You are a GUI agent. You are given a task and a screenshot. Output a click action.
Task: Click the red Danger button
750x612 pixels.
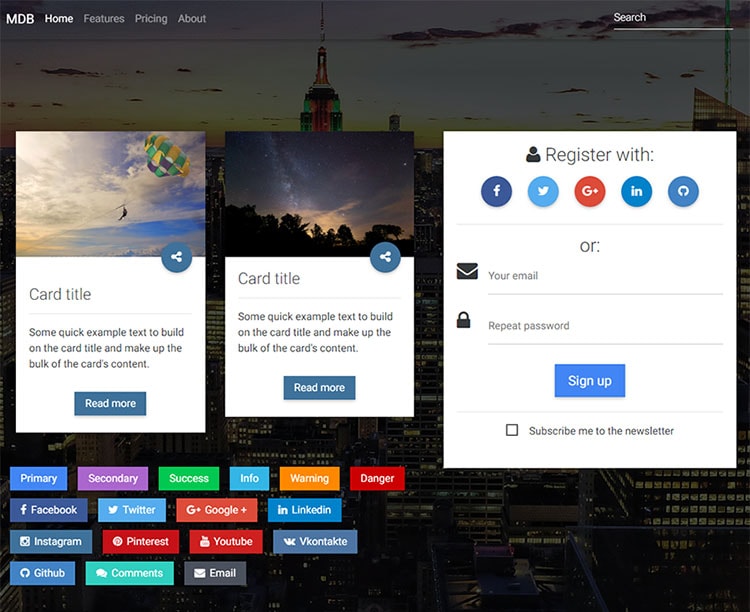(377, 478)
